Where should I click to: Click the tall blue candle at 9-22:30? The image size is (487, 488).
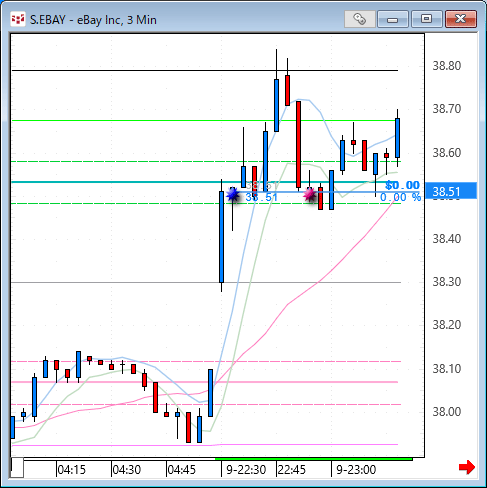click(221, 236)
